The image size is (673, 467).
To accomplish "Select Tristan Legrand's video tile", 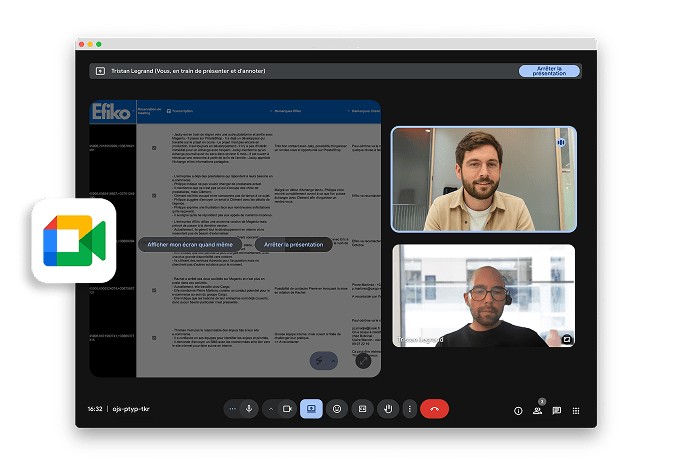I will (483, 296).
